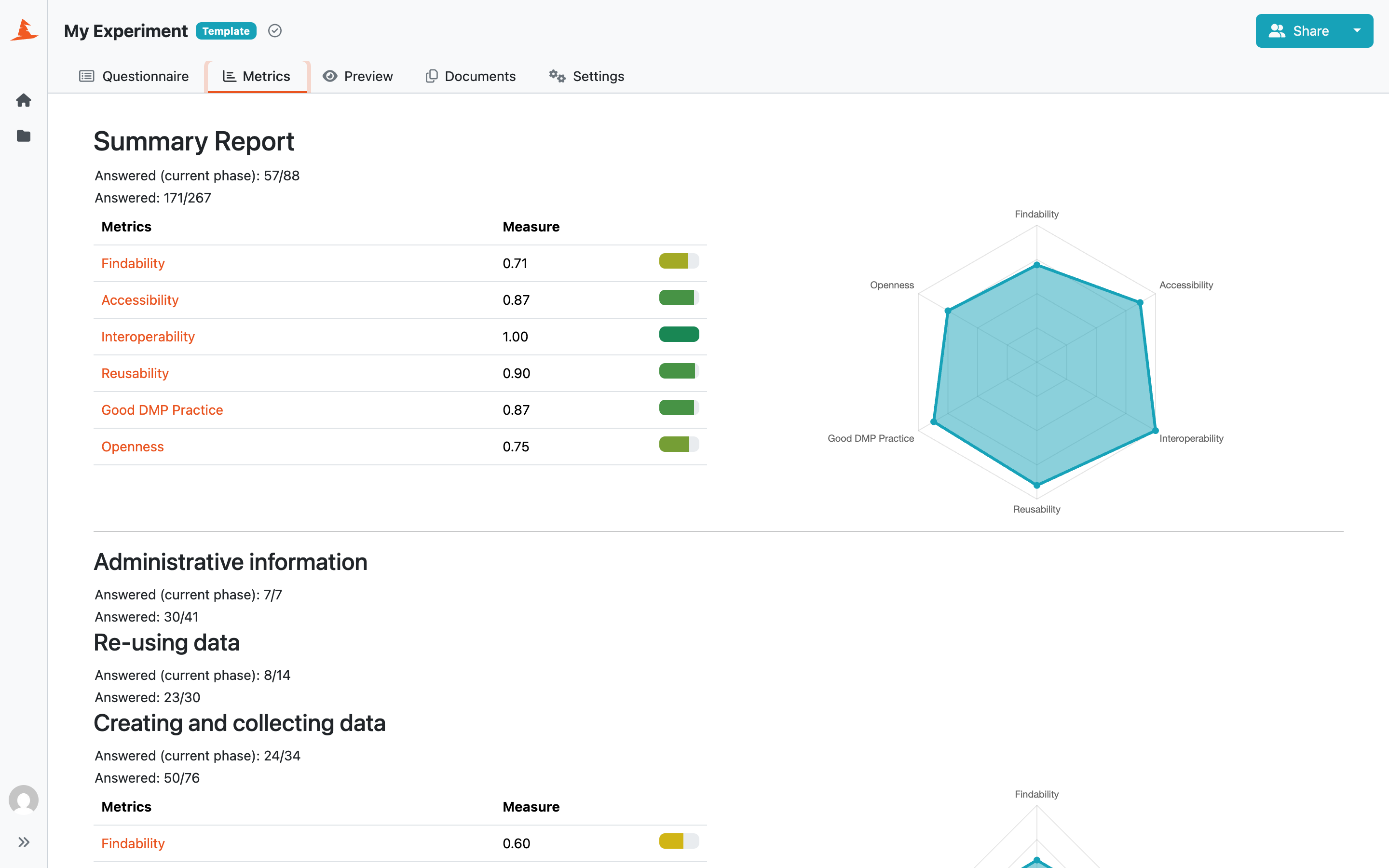Click the Good DMP Practice radar label
This screenshot has width=1389, height=868.
pos(871,439)
